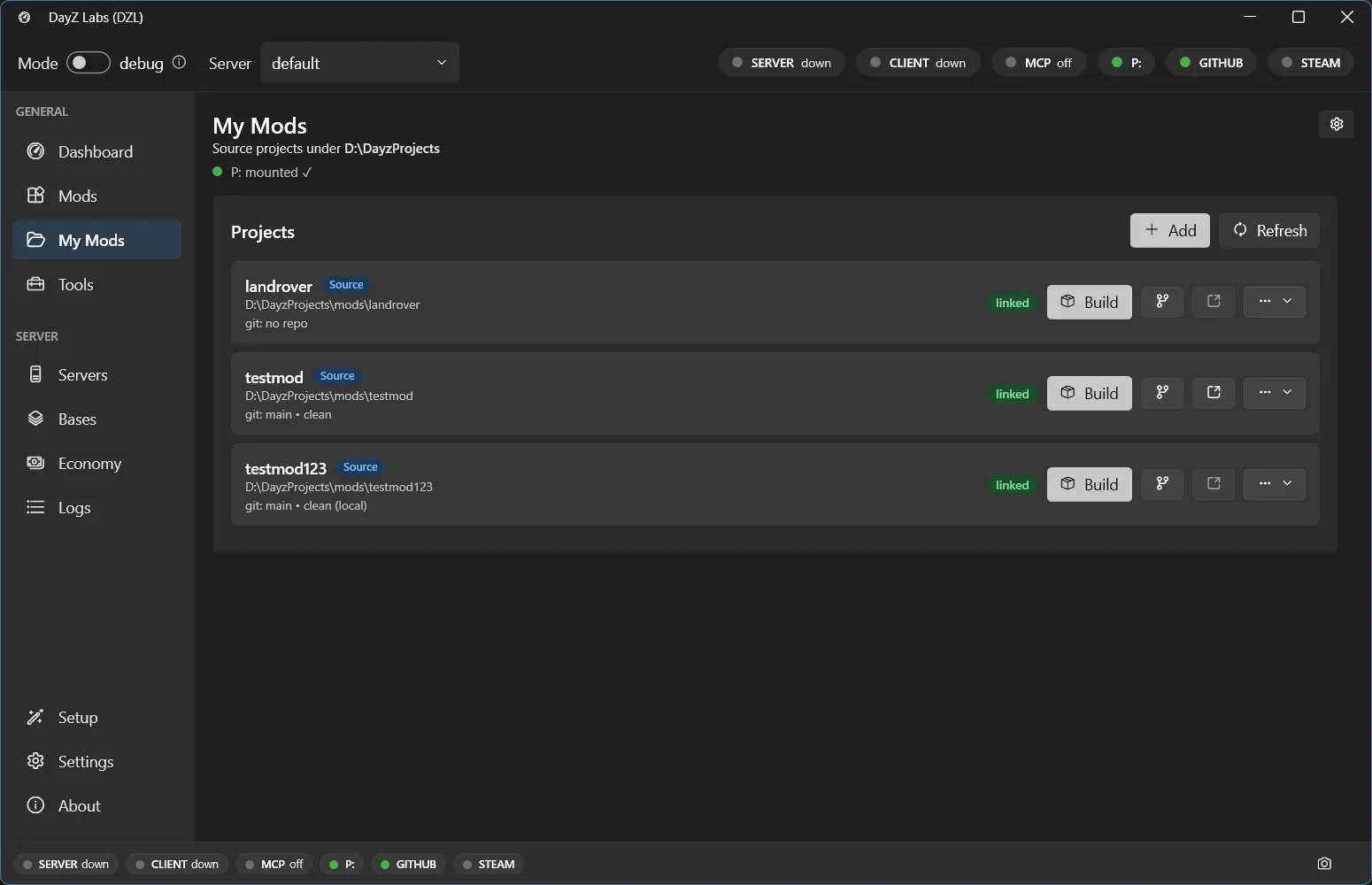Expand more options dropdown for testmod
This screenshot has height=885, width=1372.
pos(1275,393)
